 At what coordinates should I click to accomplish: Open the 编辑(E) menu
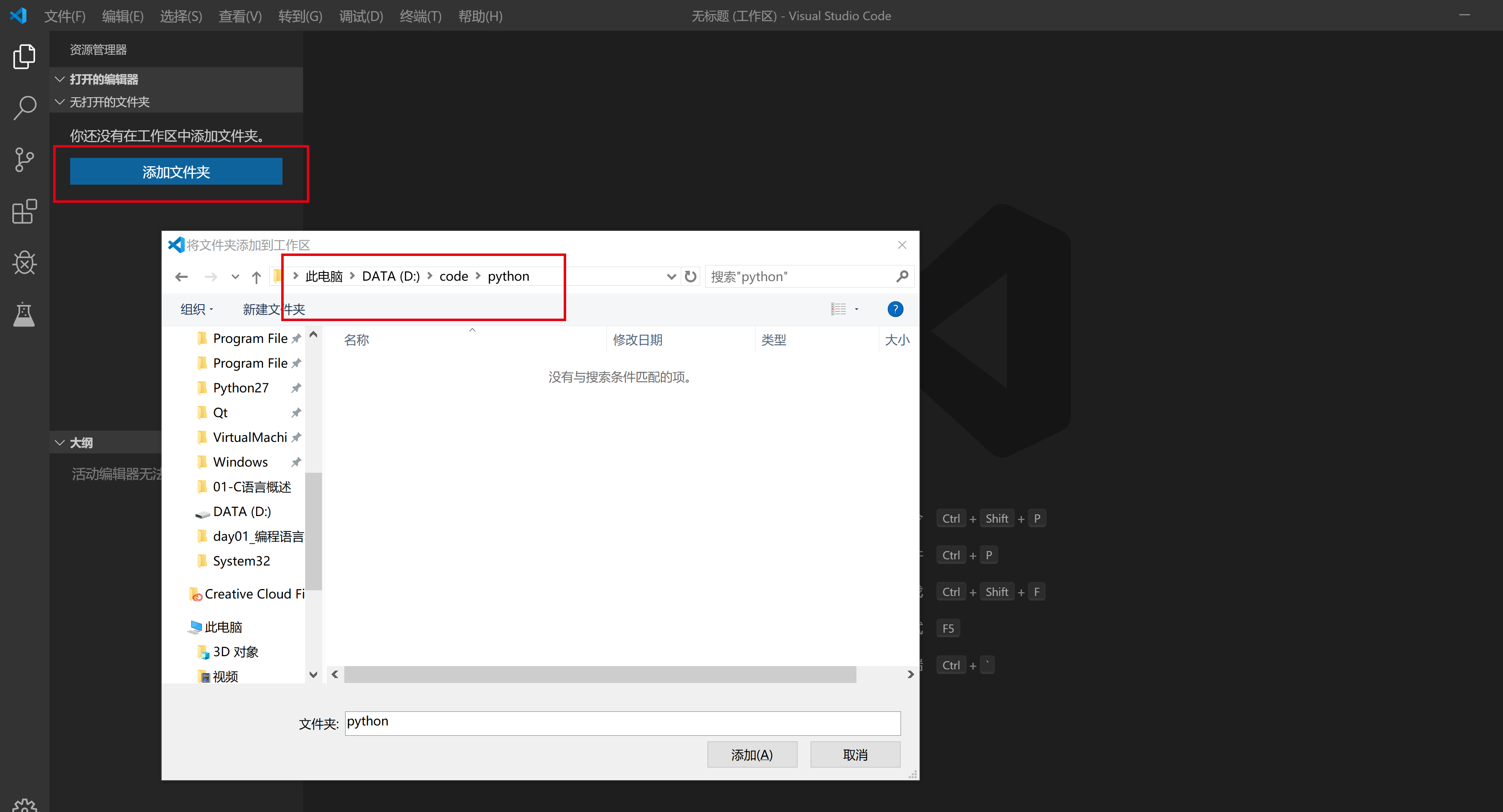122,16
